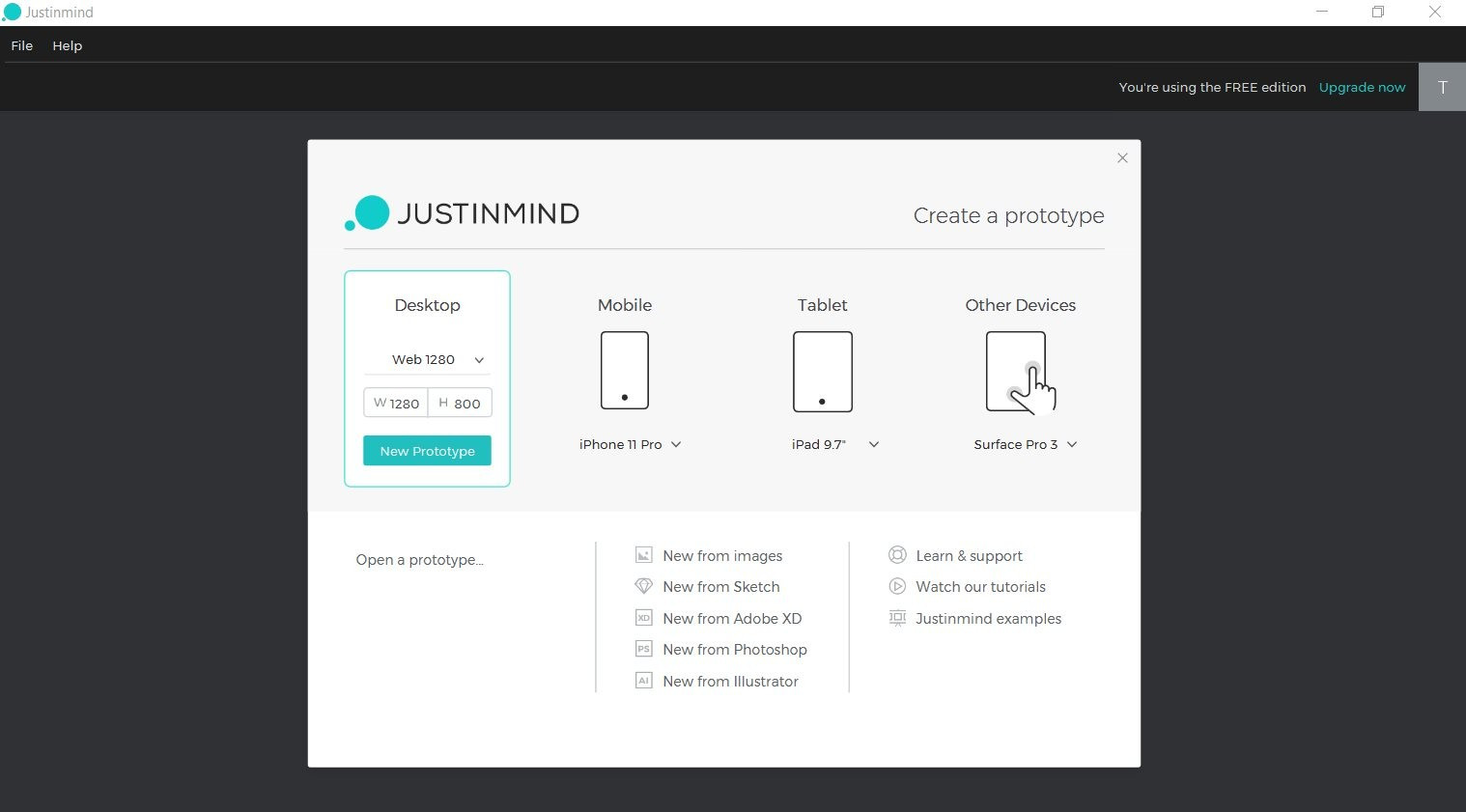Screen dimensions: 1466x812
Task: Click the height field showing 800
Action: tap(460, 403)
